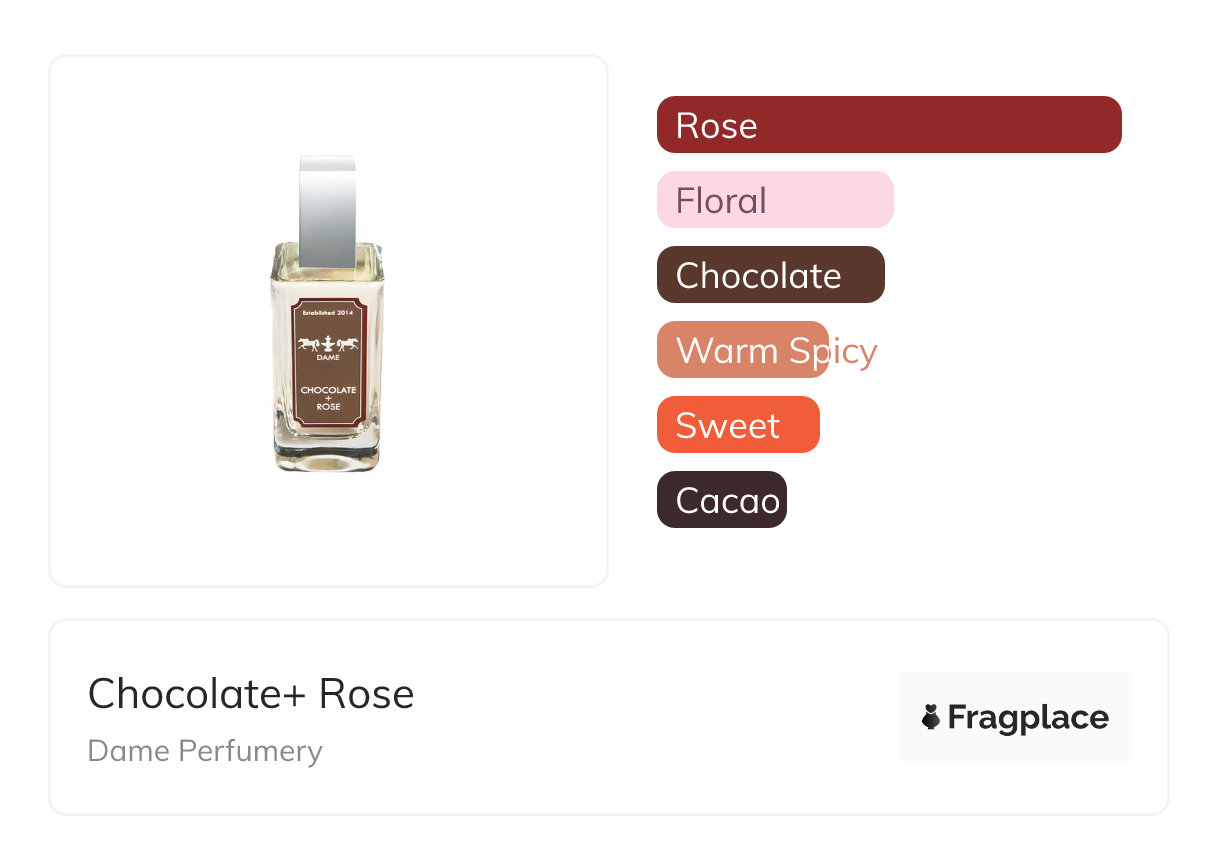
Task: Click the orange Sweet accord bar
Action: pos(738,425)
